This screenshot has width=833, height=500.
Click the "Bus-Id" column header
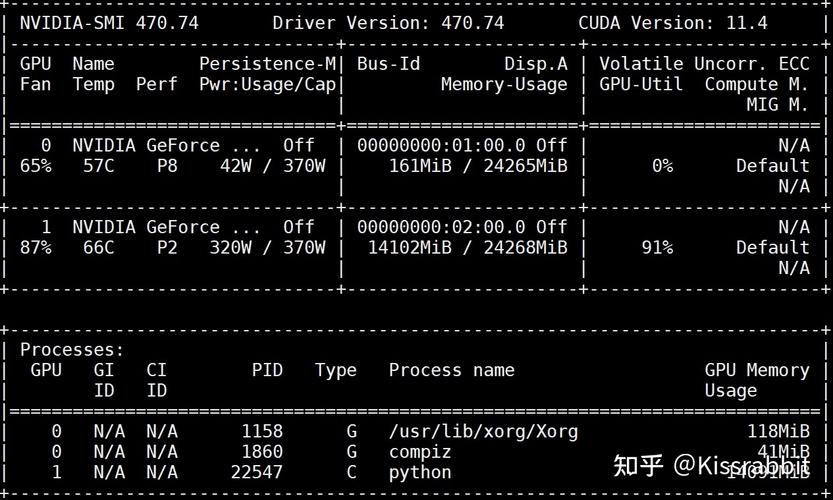click(x=388, y=64)
